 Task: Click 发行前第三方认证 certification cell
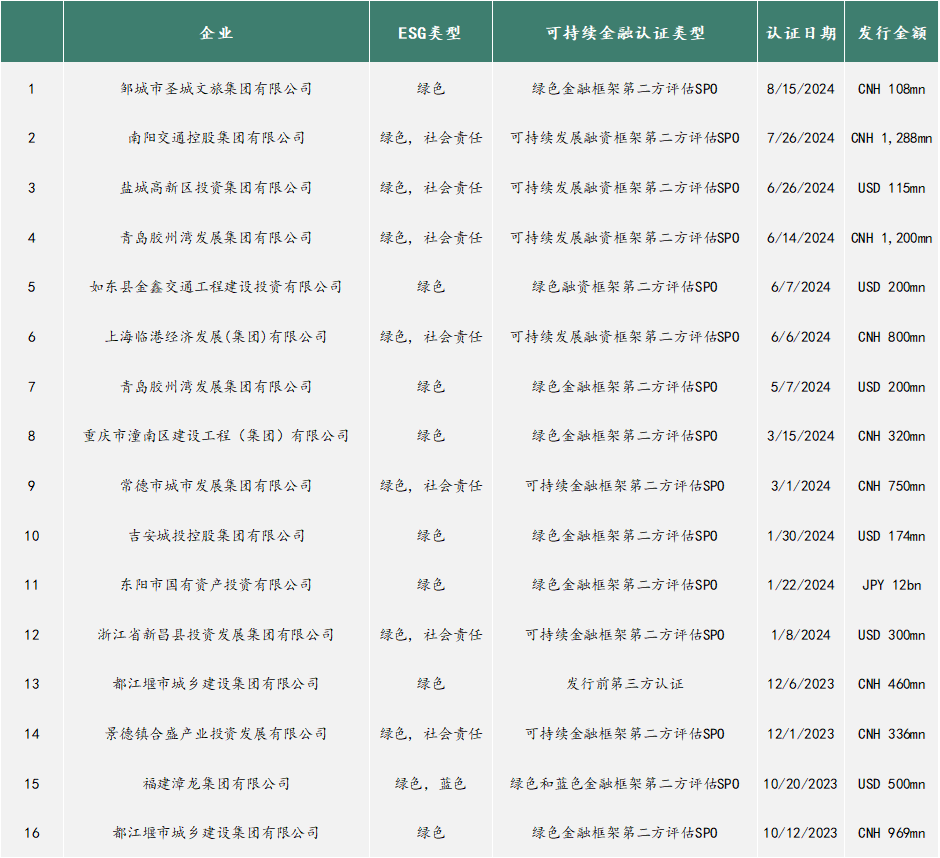click(x=625, y=684)
